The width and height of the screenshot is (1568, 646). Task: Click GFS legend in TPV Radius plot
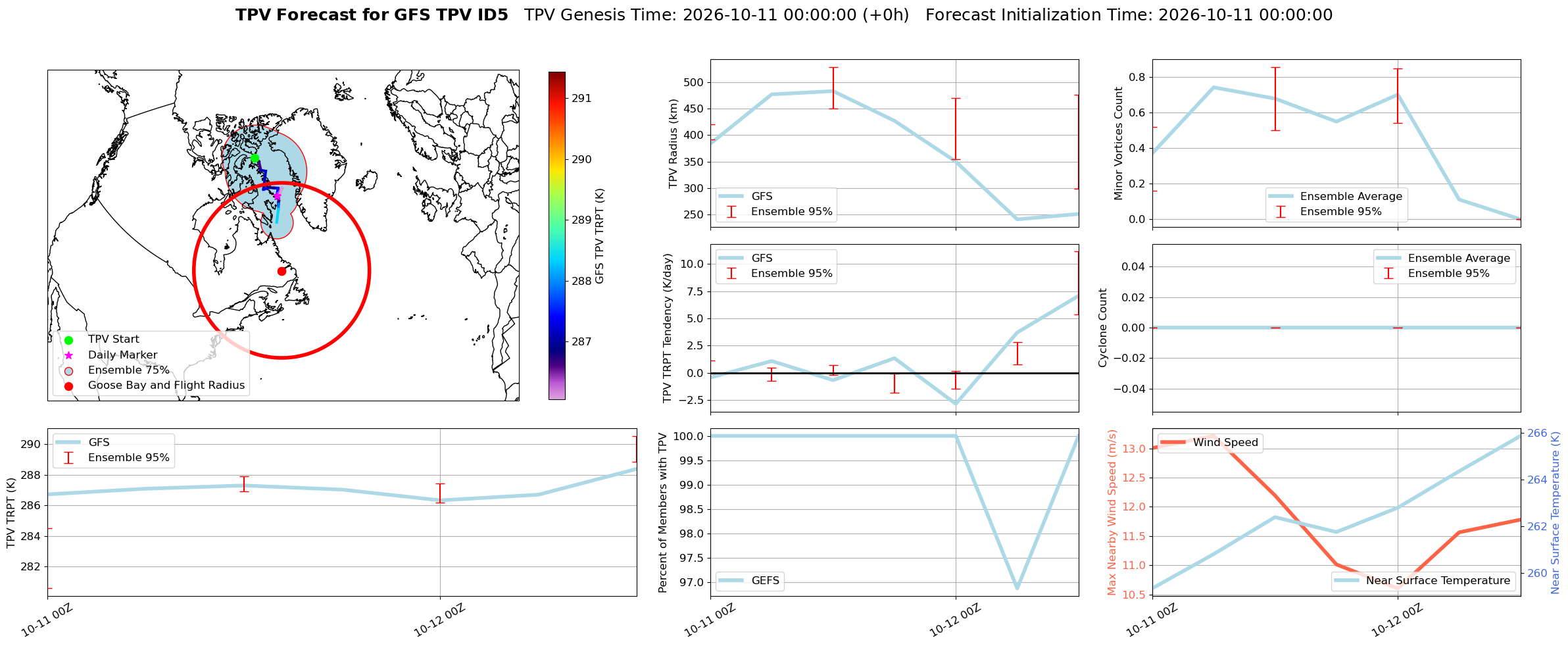(x=745, y=197)
